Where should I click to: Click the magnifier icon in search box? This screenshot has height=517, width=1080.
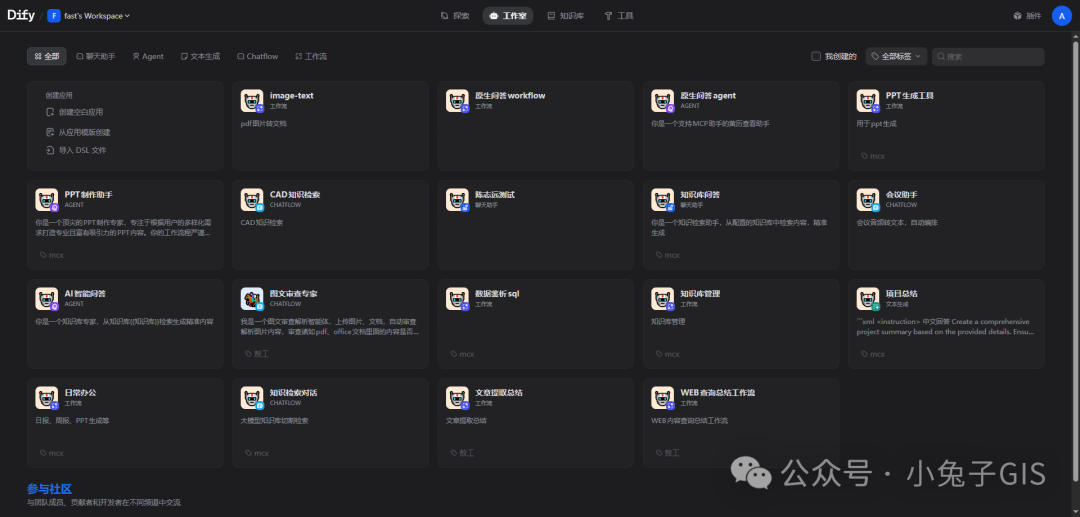pyautogui.click(x=941, y=57)
